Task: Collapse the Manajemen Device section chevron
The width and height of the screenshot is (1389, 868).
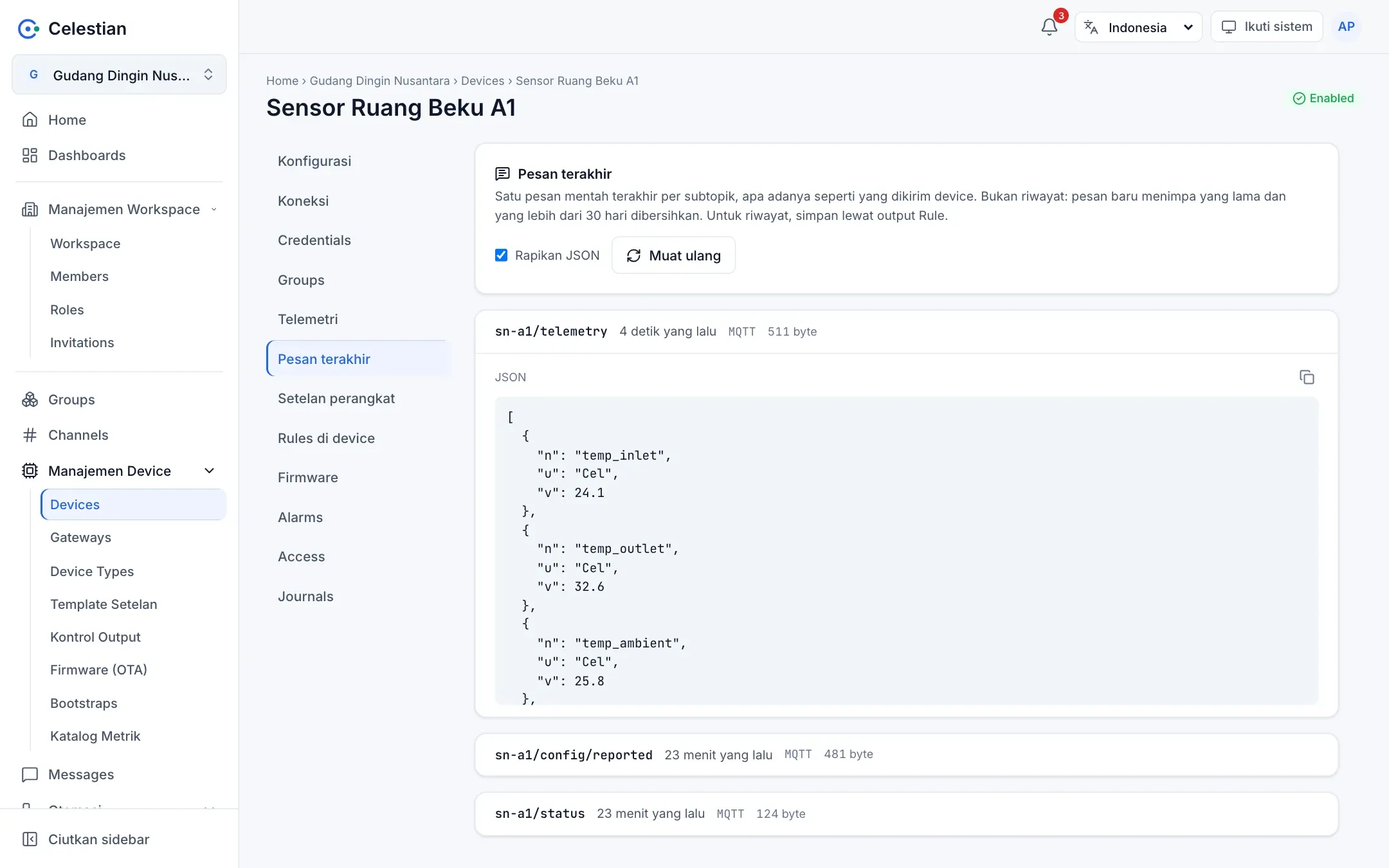Action: [209, 471]
